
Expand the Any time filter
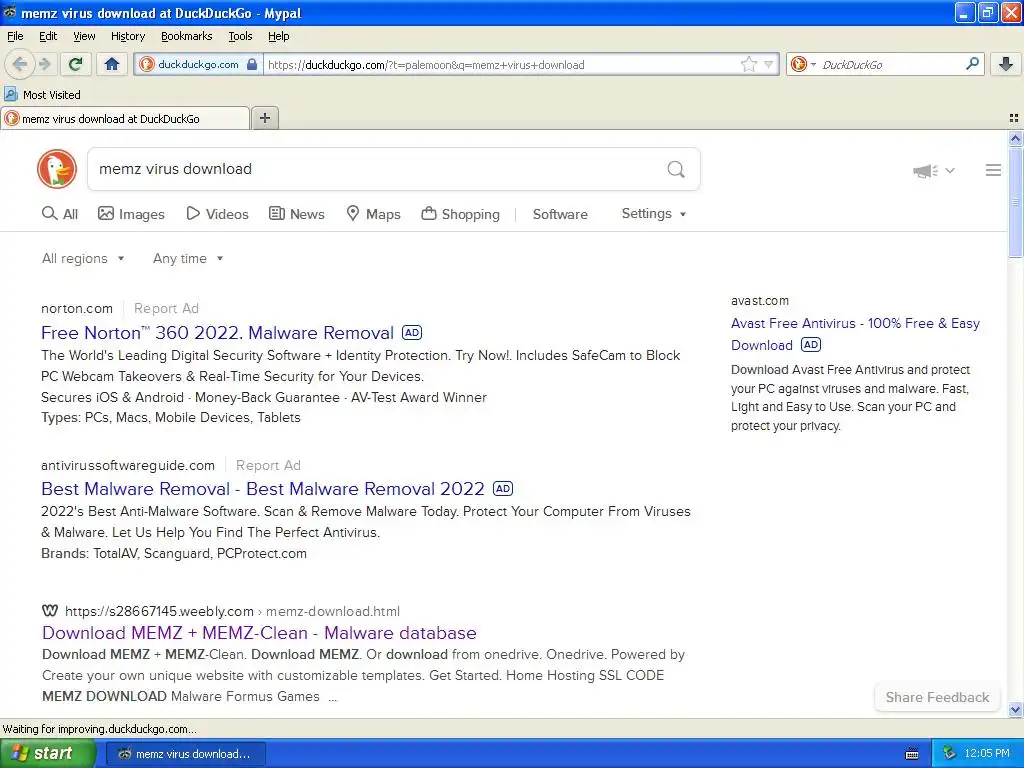coord(188,259)
